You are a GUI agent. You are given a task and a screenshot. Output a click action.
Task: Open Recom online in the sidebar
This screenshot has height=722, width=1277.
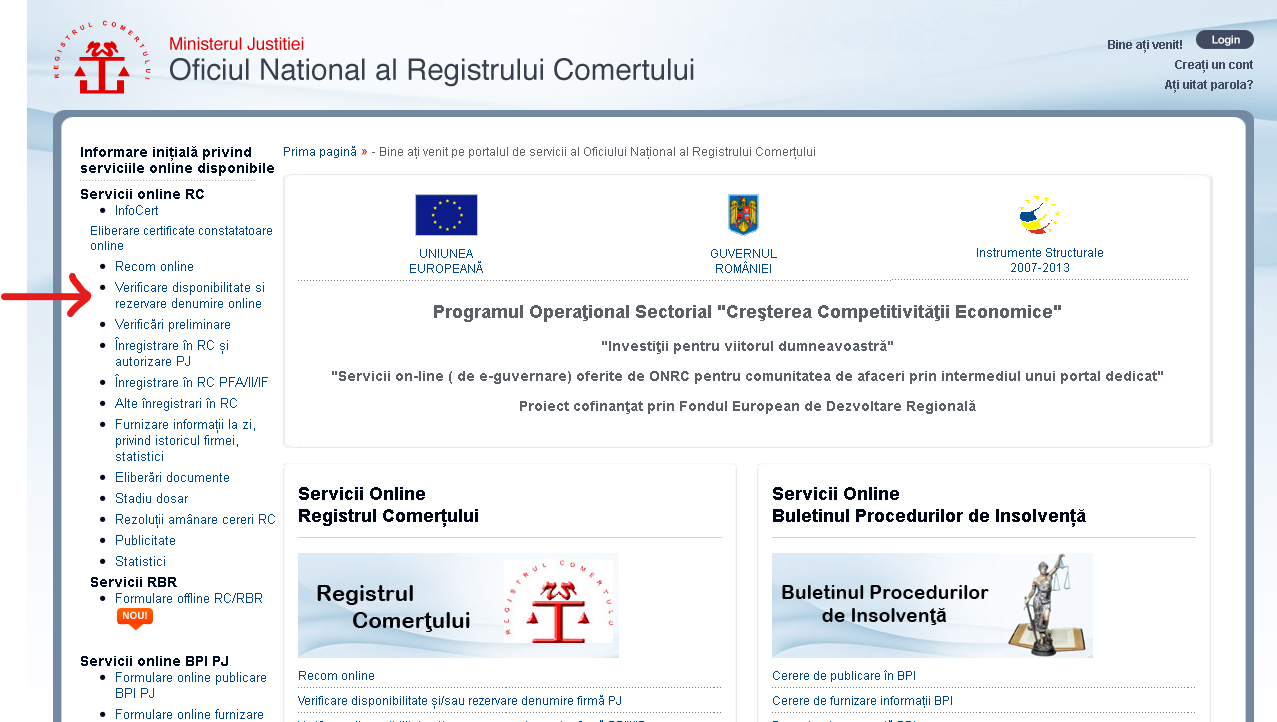click(154, 267)
